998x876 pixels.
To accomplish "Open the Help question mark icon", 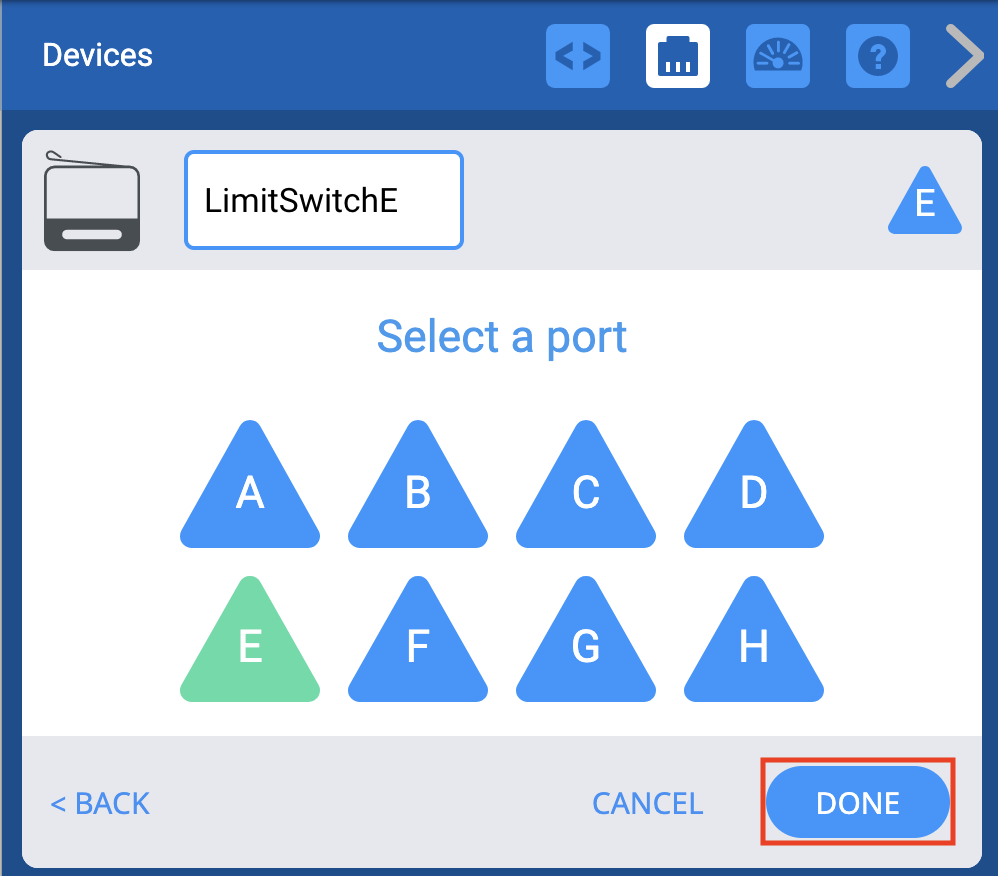I will point(878,55).
